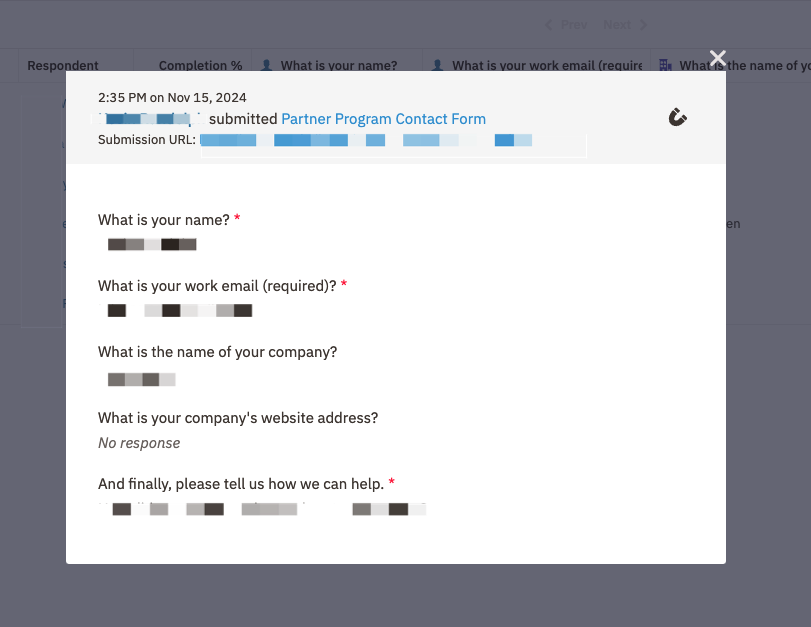
Task: Click person icon beside work email column
Action: pyautogui.click(x=438, y=66)
